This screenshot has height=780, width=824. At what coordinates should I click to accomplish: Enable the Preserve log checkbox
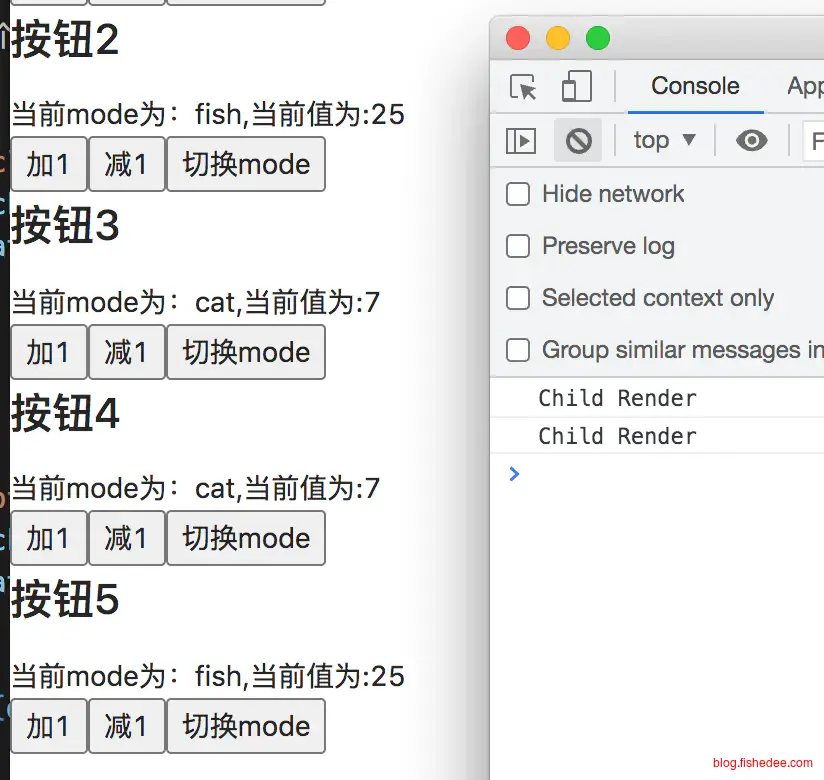tap(518, 246)
